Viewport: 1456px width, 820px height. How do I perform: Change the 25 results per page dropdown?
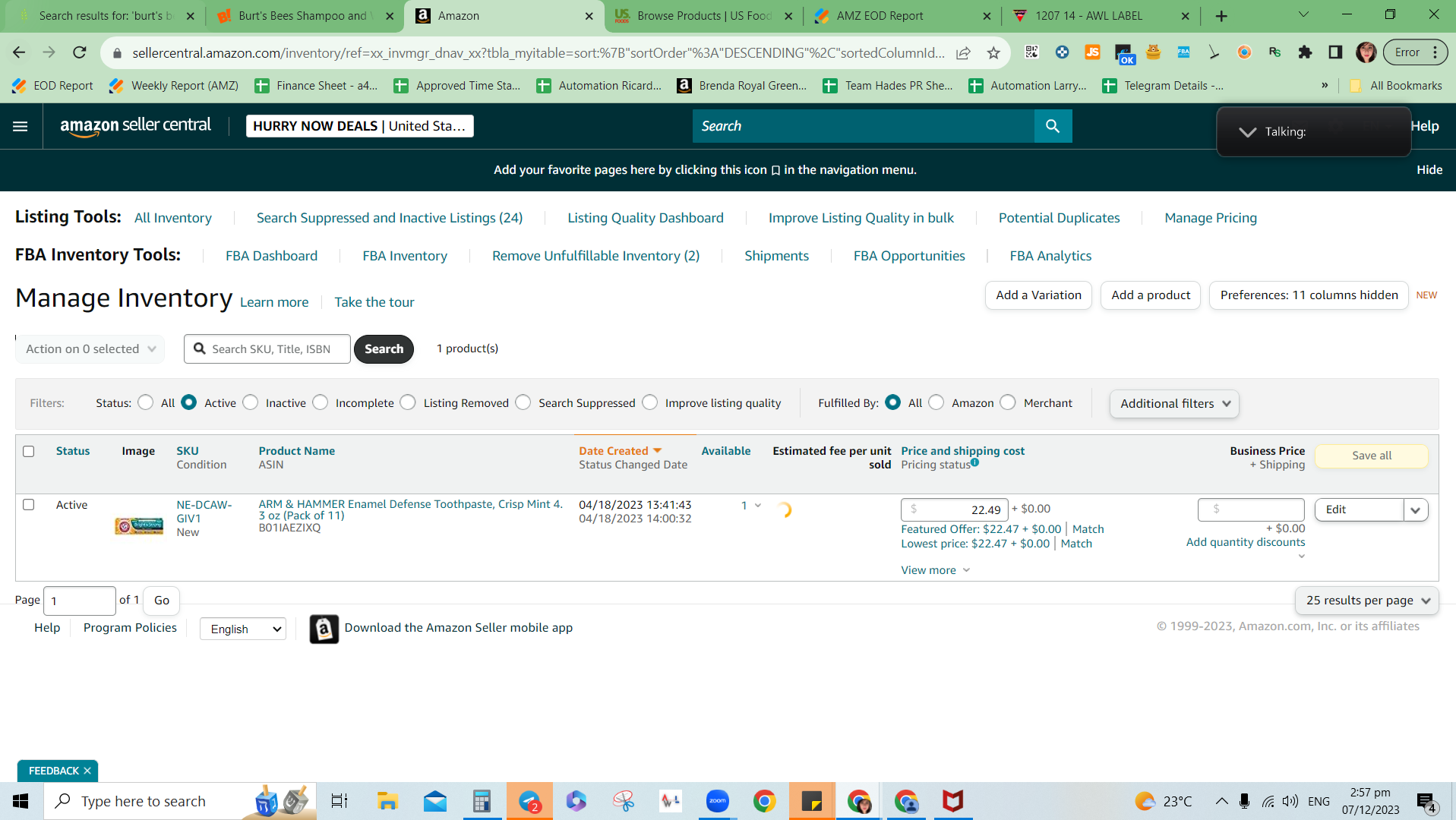1367,601
